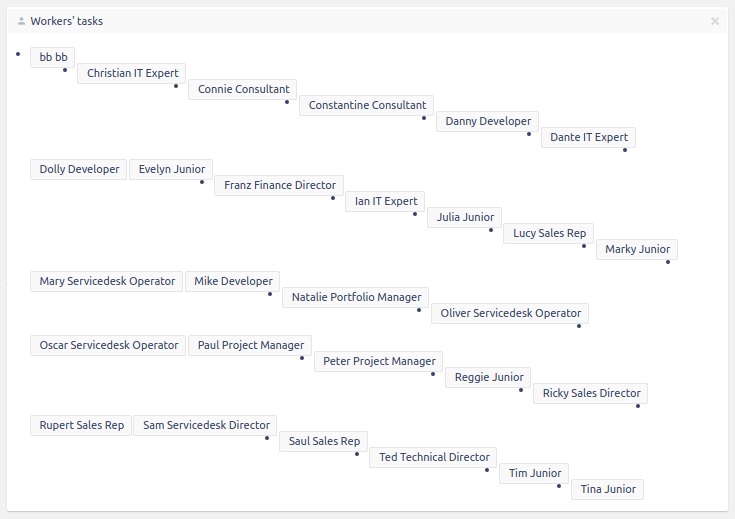735x519 pixels.
Task: Open the bb bb worker
Action: (53, 57)
